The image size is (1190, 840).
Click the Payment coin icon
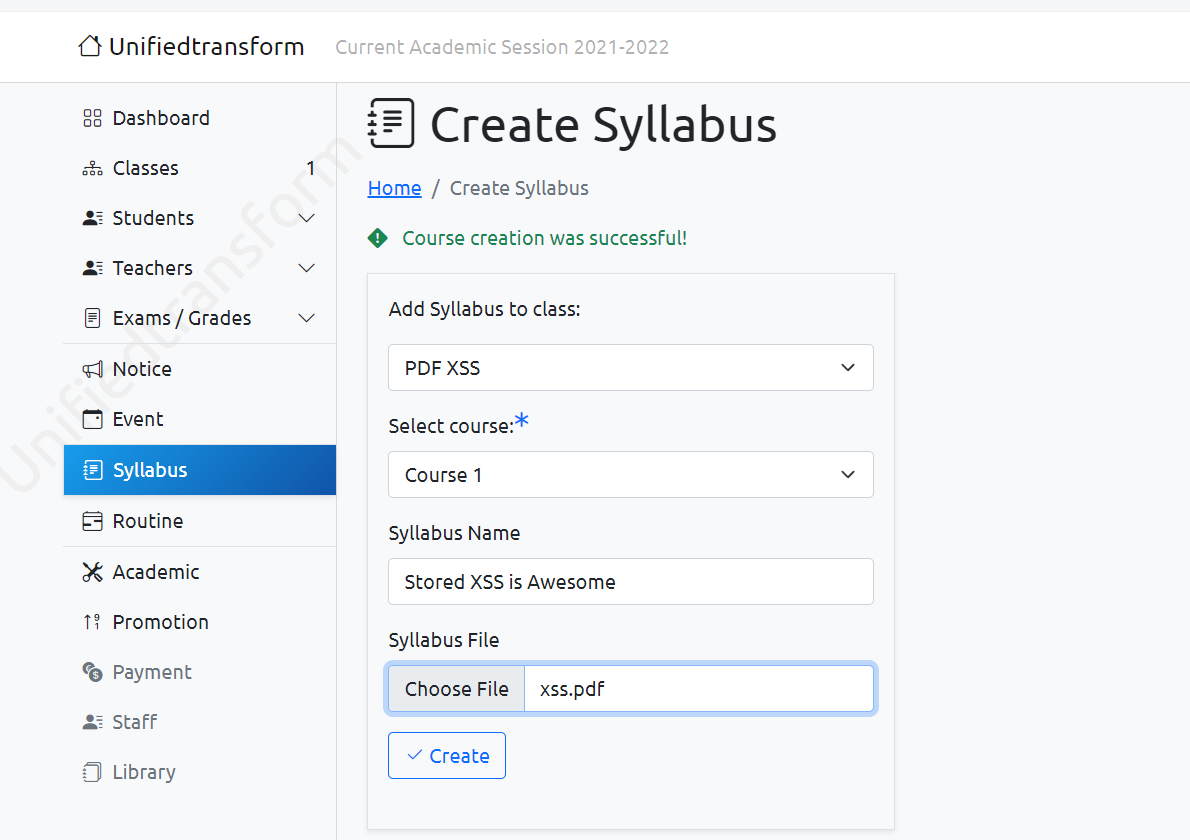pos(92,672)
